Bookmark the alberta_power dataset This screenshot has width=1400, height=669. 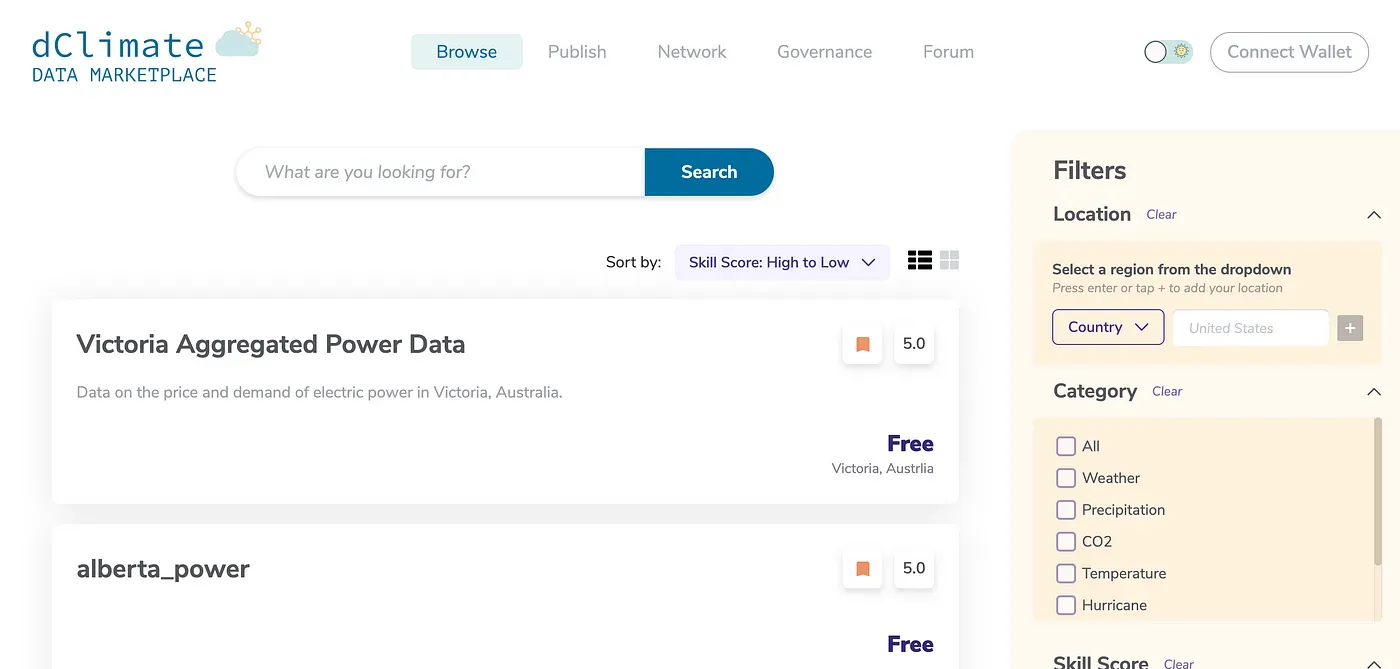[863, 568]
